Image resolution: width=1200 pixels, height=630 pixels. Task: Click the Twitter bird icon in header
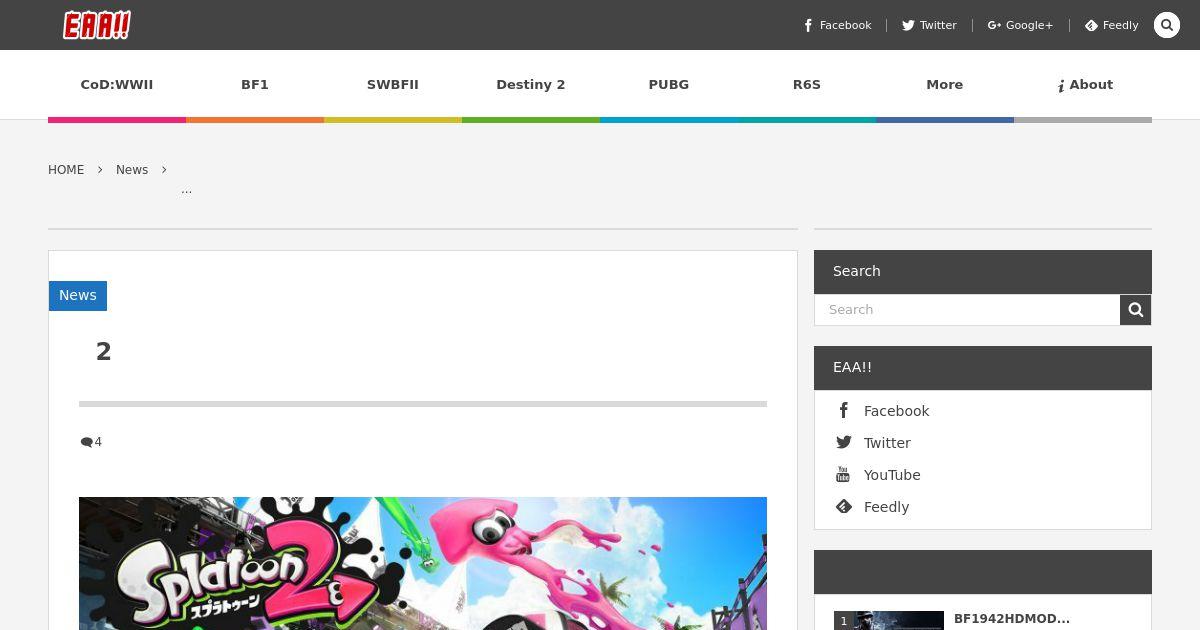908,25
